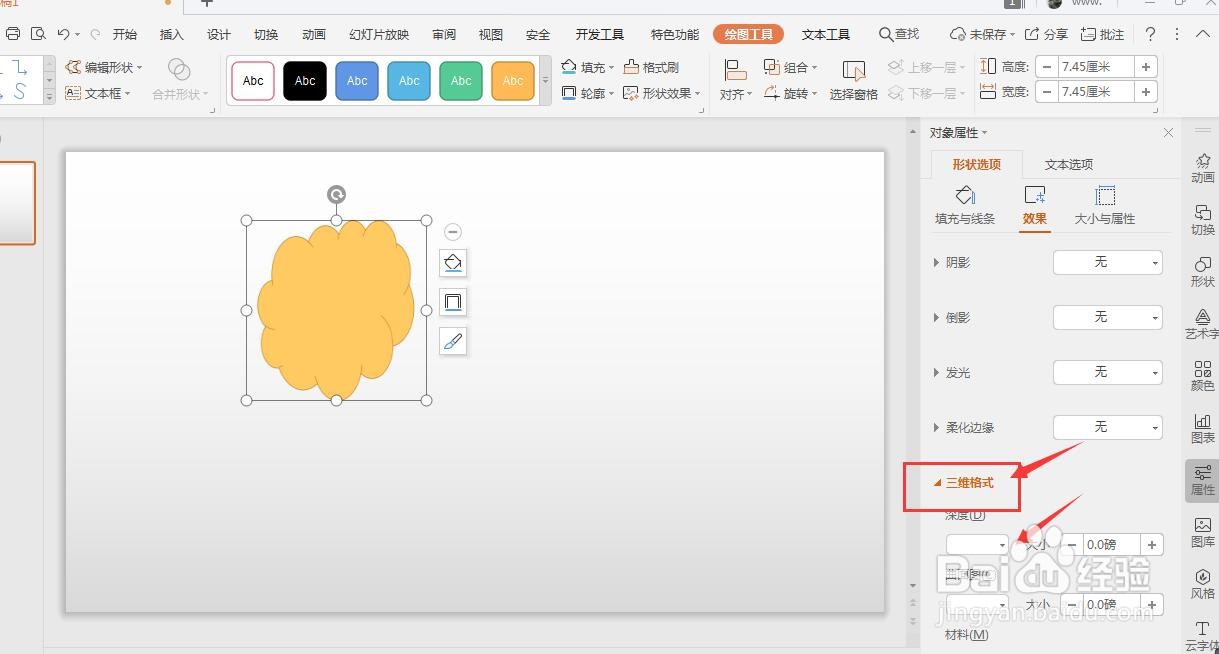Open the Selection Pane (选择窗格)
Image resolution: width=1219 pixels, height=654 pixels.
point(853,81)
